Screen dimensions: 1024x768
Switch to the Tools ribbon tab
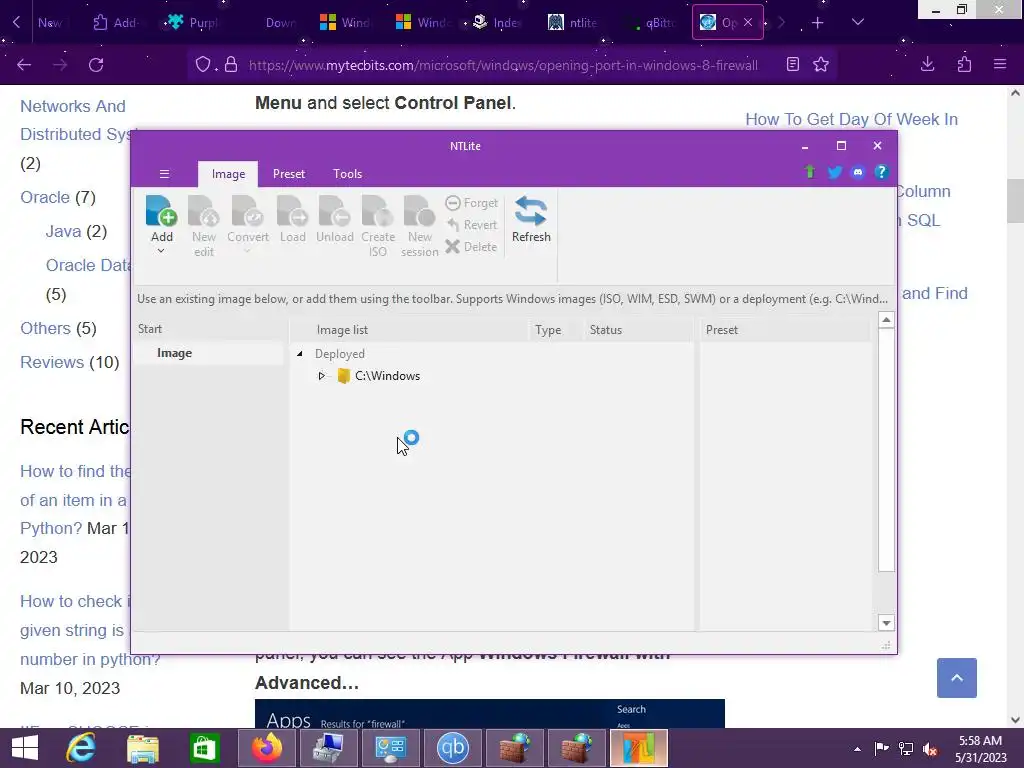pyautogui.click(x=347, y=174)
